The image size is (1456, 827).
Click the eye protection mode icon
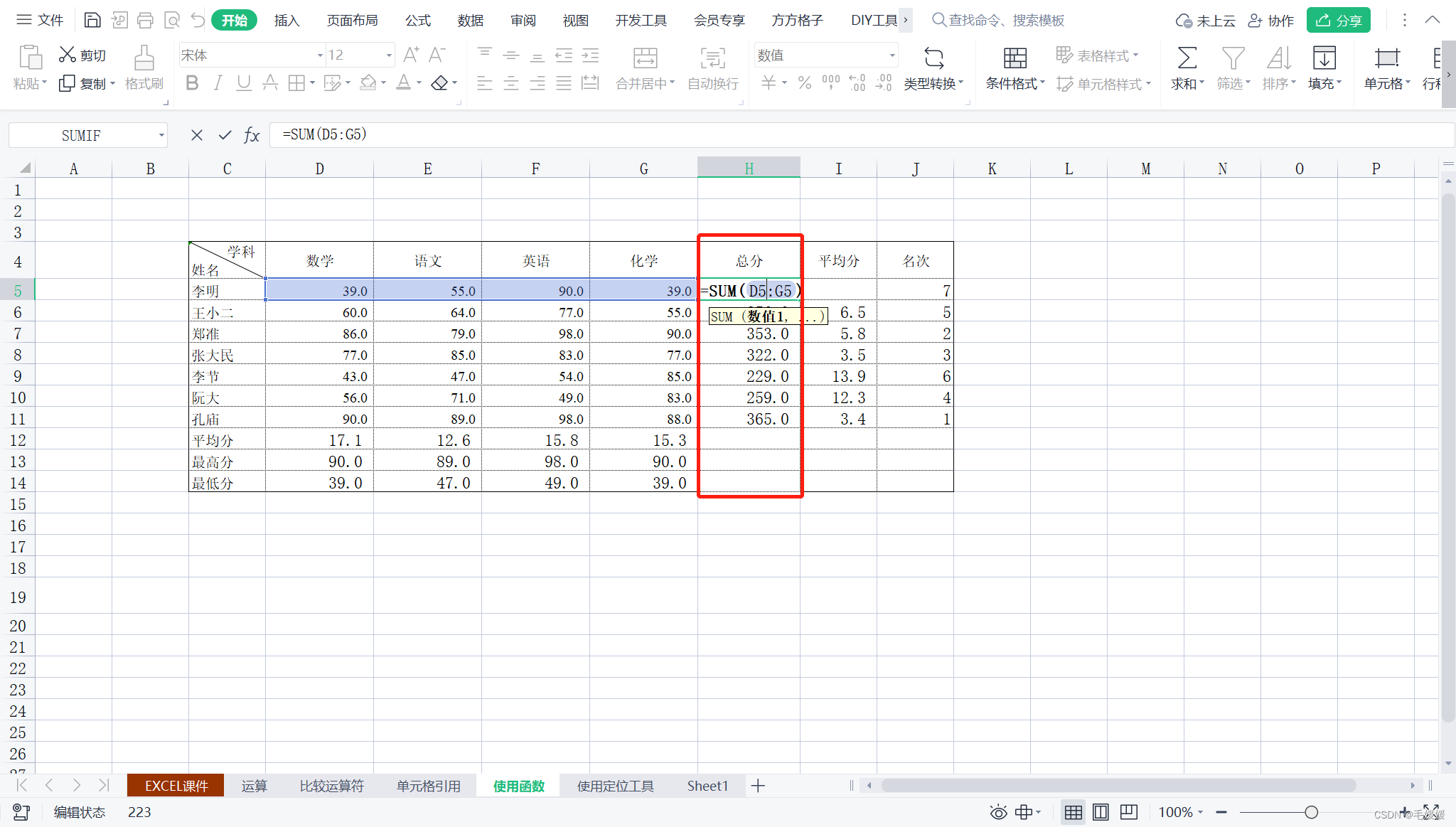pyautogui.click(x=998, y=812)
